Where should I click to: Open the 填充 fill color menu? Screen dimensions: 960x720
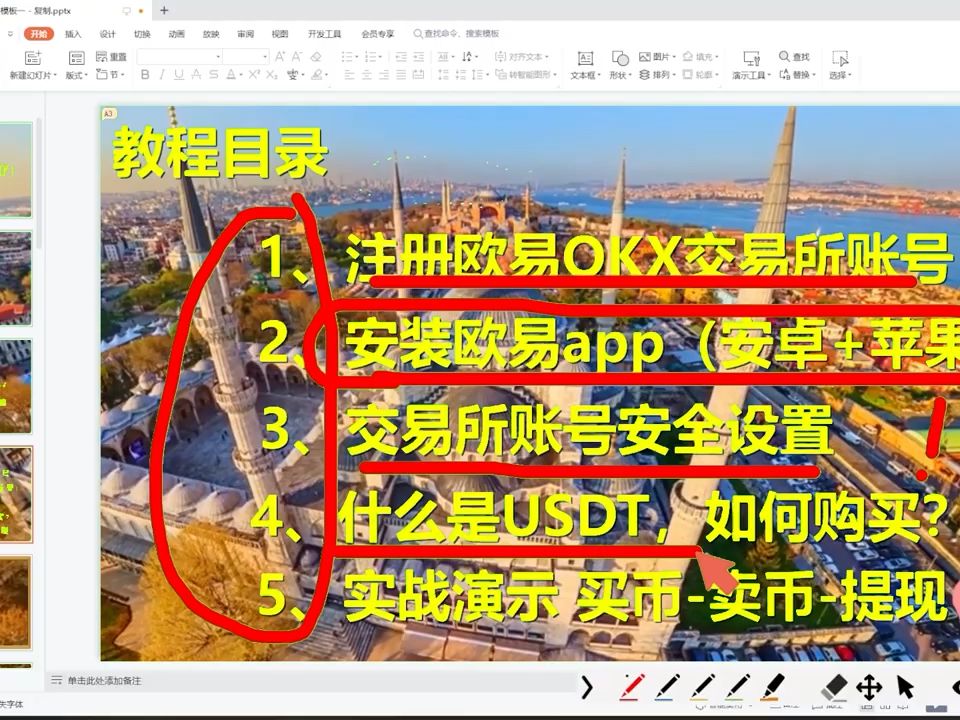coord(700,57)
